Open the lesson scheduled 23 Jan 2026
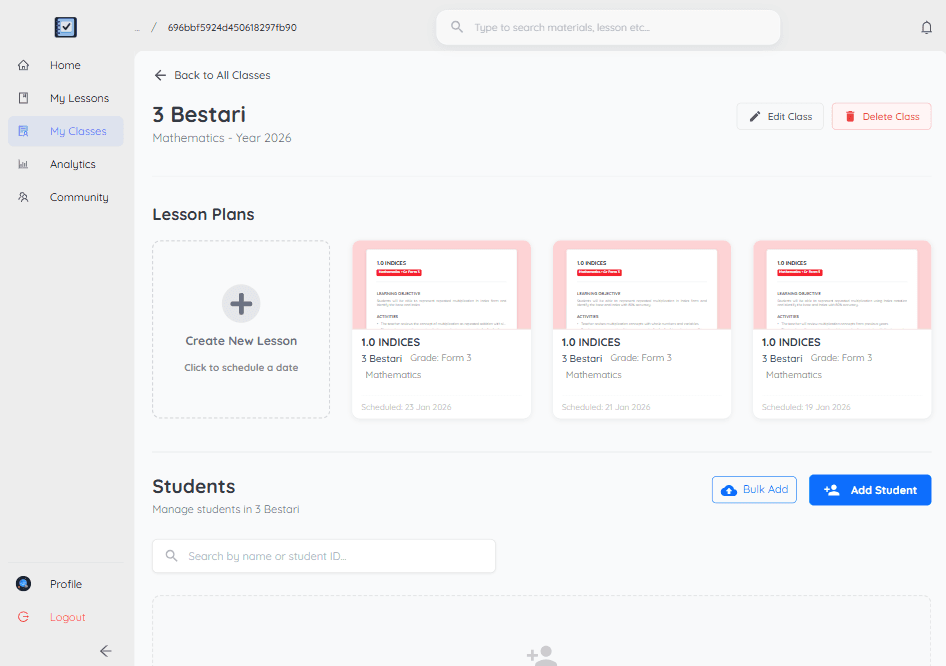Image resolution: width=946 pixels, height=666 pixels. [441, 330]
